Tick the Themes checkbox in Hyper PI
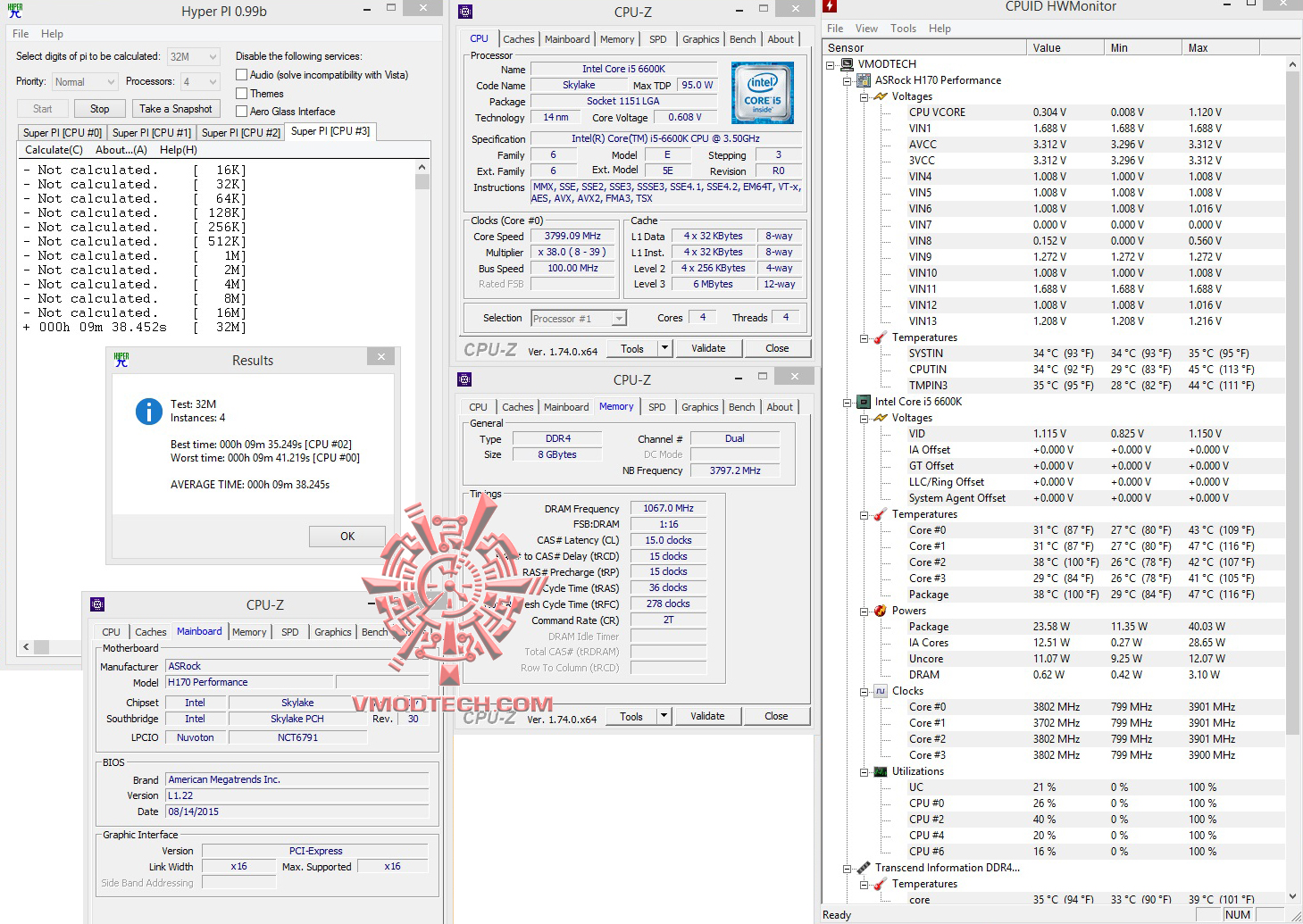Viewport: 1303px width, 924px height. pyautogui.click(x=241, y=93)
